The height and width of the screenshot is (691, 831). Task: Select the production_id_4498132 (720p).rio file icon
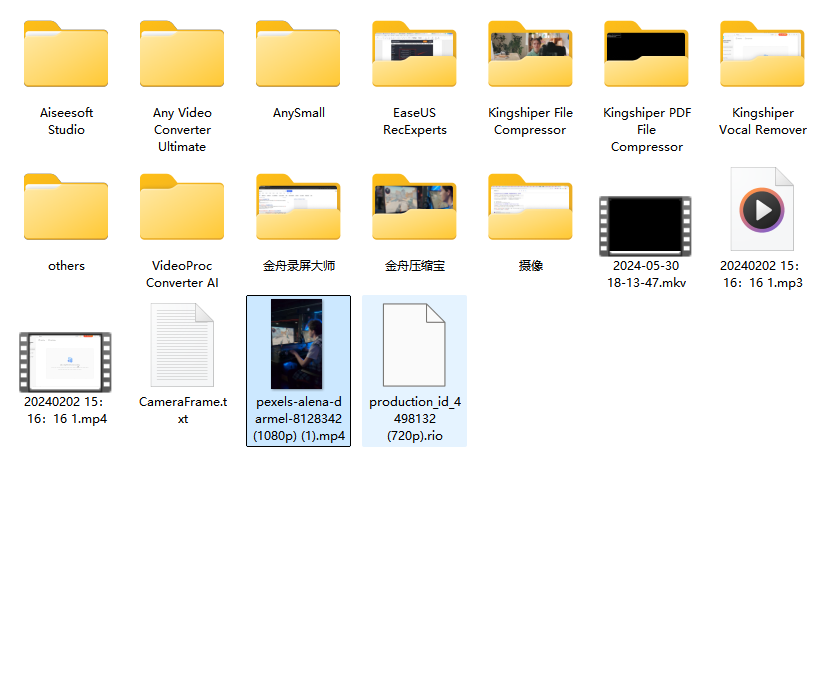[x=414, y=345]
